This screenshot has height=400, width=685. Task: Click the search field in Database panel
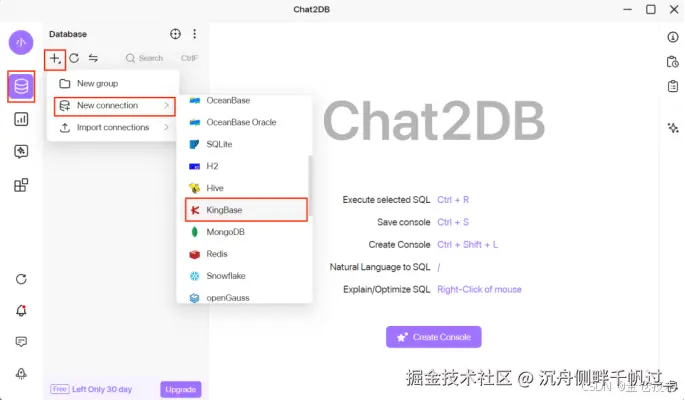[x=162, y=58]
